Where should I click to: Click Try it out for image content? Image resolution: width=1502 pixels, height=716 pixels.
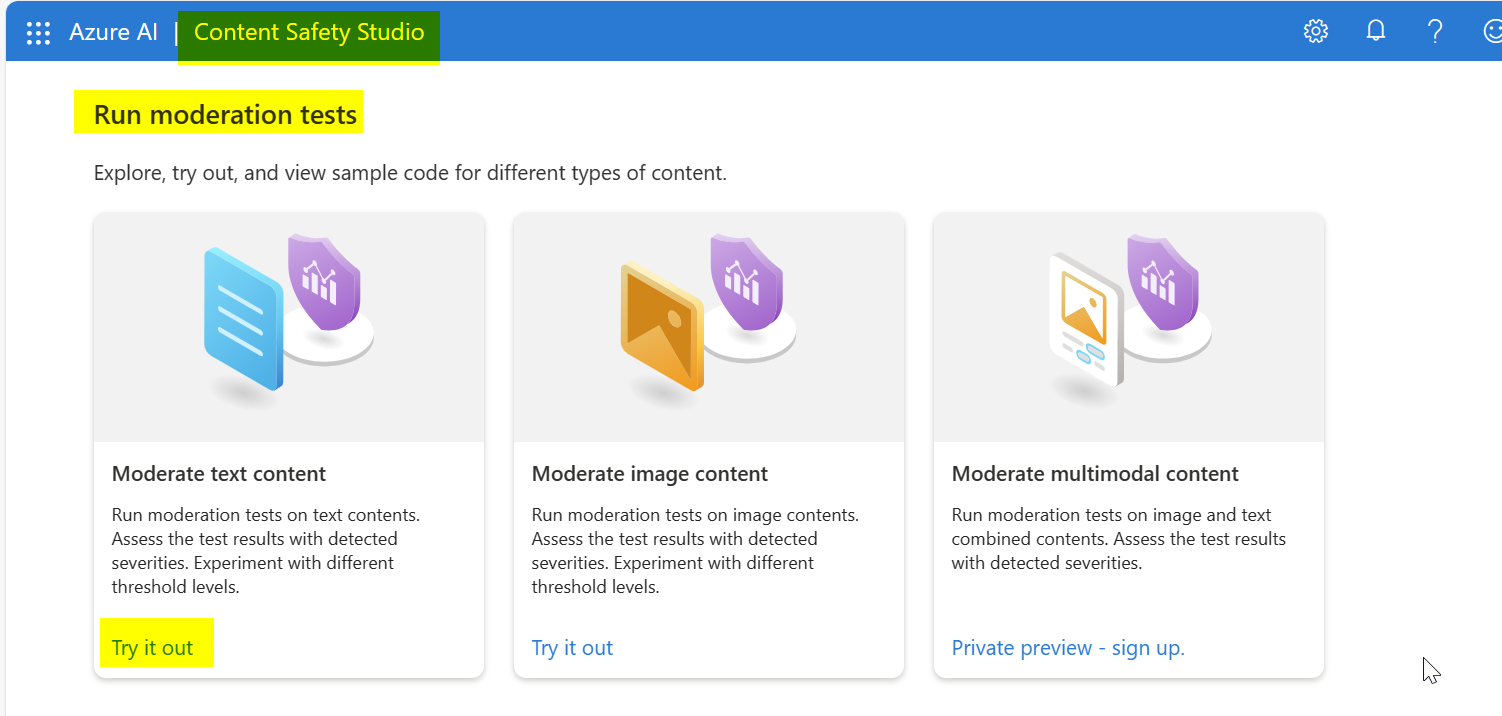click(x=572, y=648)
